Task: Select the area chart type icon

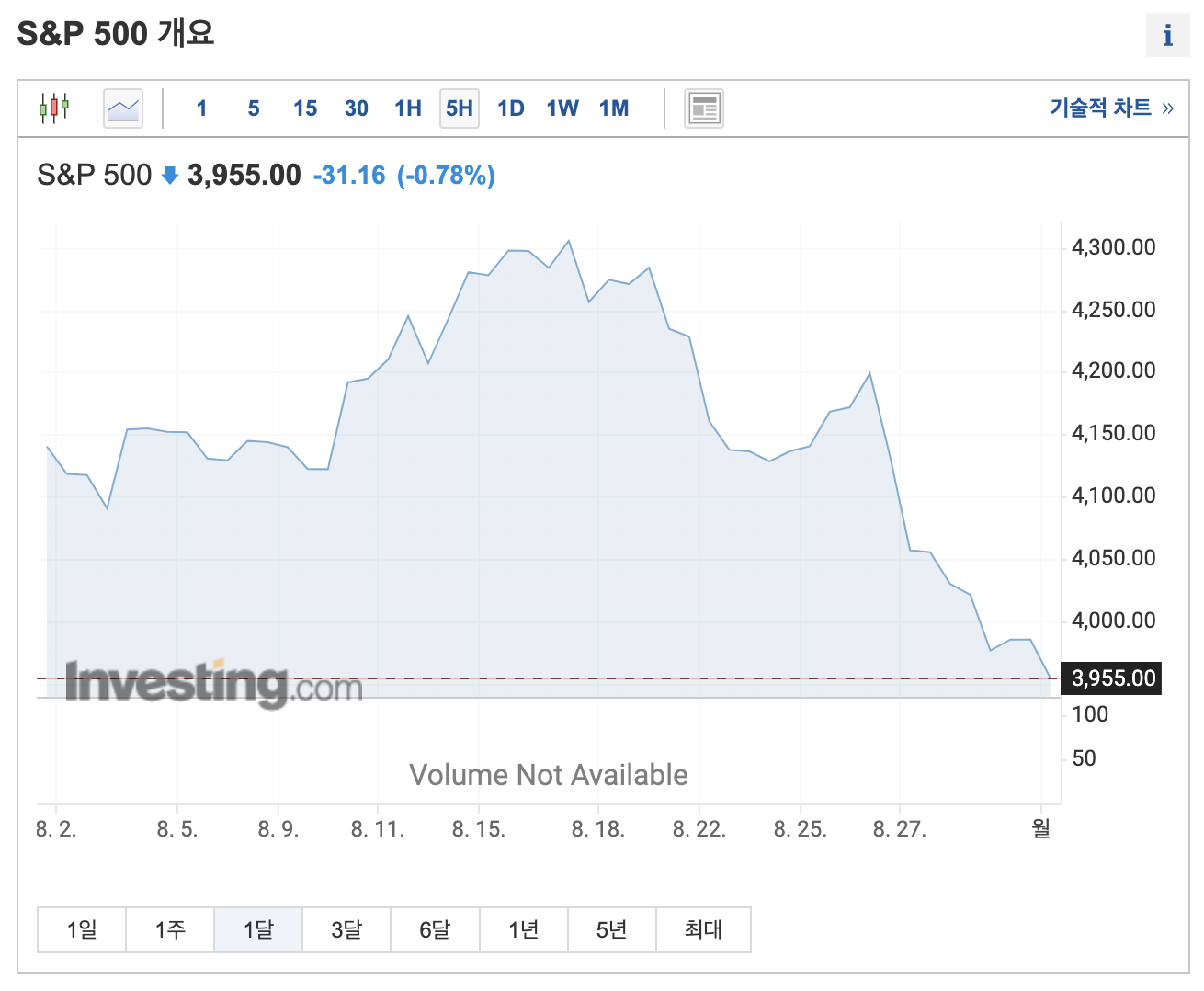Action: pos(123,108)
